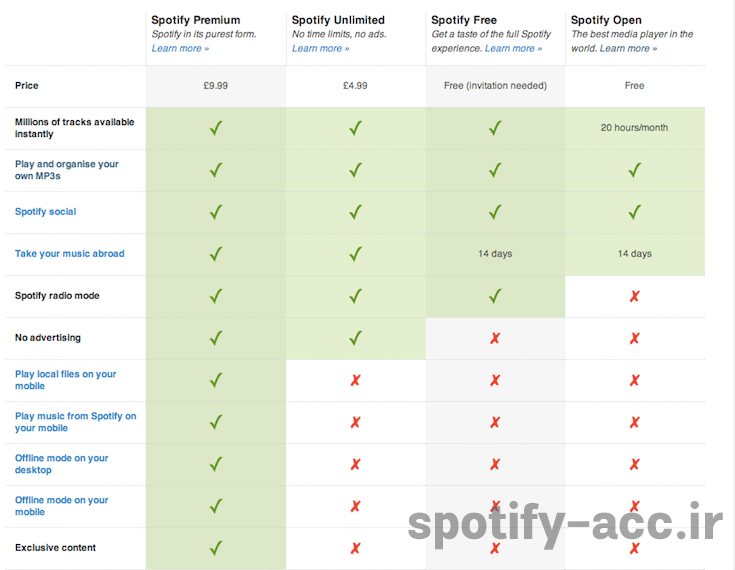This screenshot has height=570, width=735.
Task: Open Learn more under Spotify Unlimited
Action: pyautogui.click(x=320, y=48)
